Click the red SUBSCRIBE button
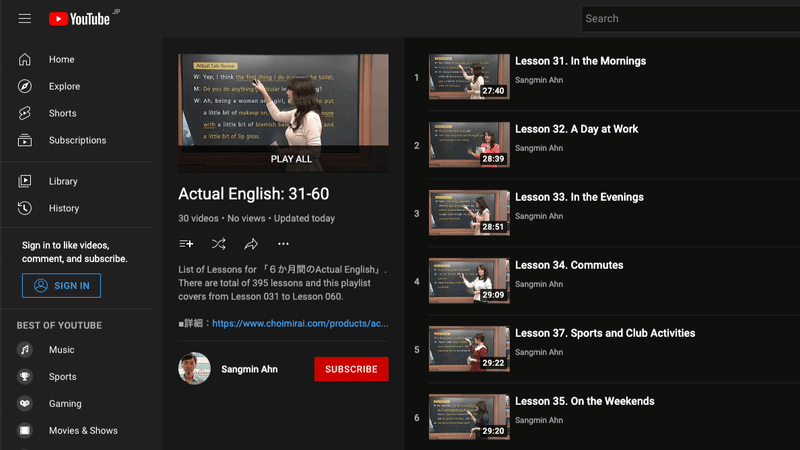Image resolution: width=800 pixels, height=450 pixels. click(351, 369)
